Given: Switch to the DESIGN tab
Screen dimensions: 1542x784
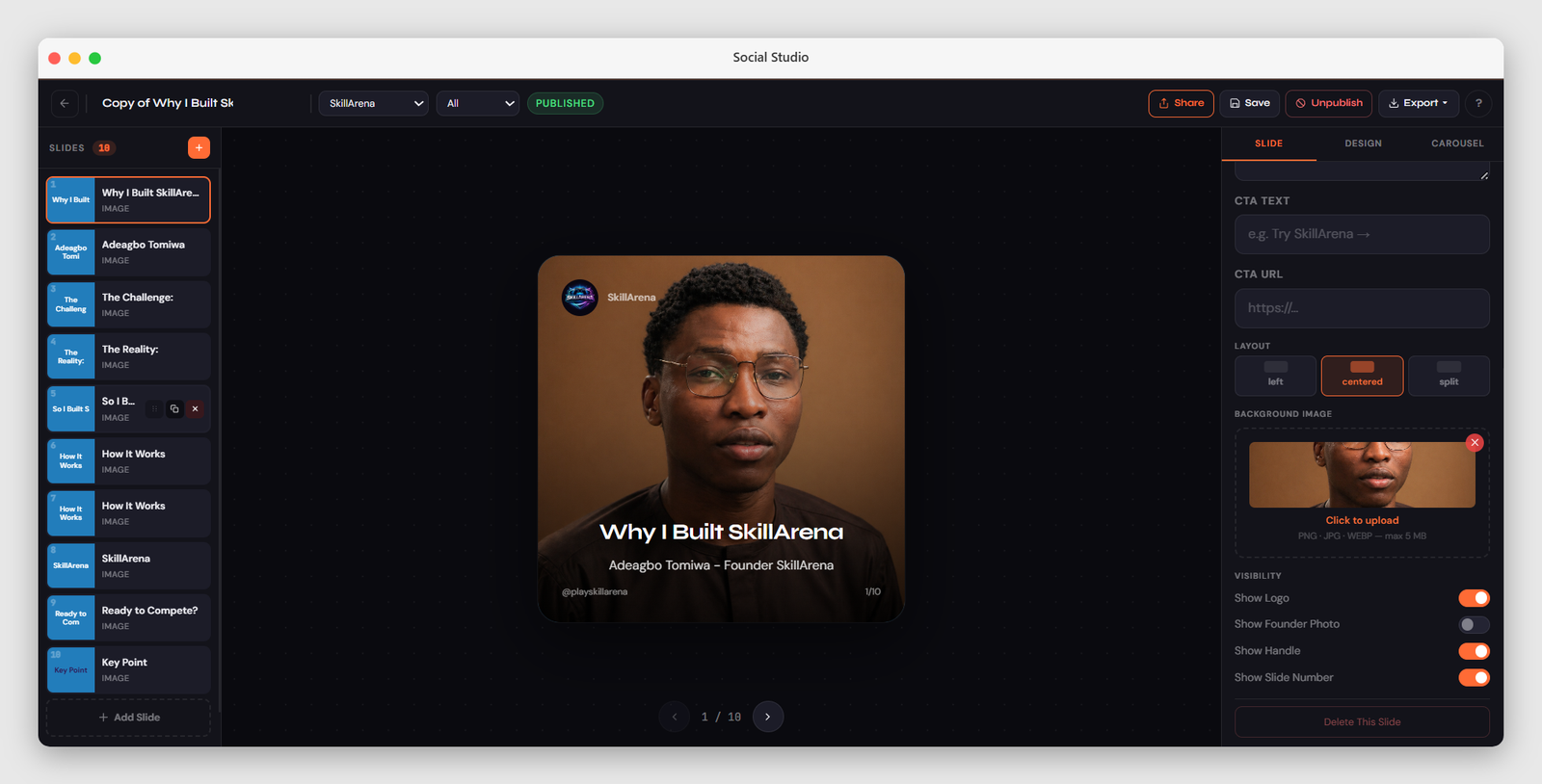Looking at the screenshot, I should (1363, 144).
